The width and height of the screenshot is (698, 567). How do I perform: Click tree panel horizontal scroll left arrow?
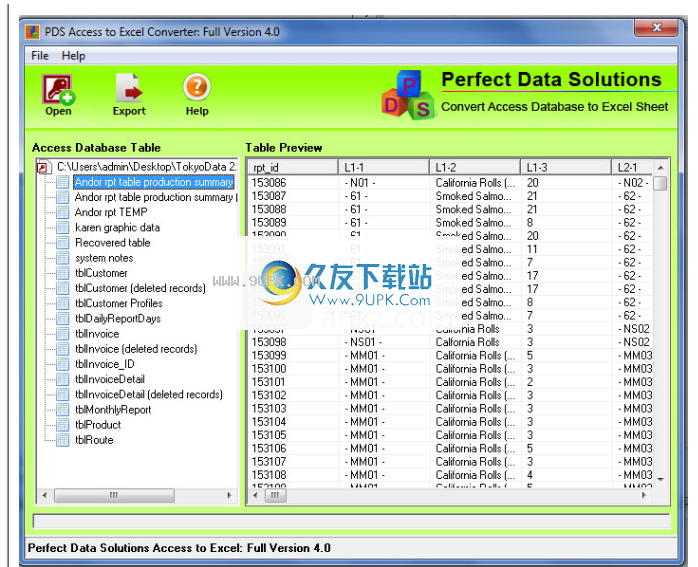click(x=45, y=495)
